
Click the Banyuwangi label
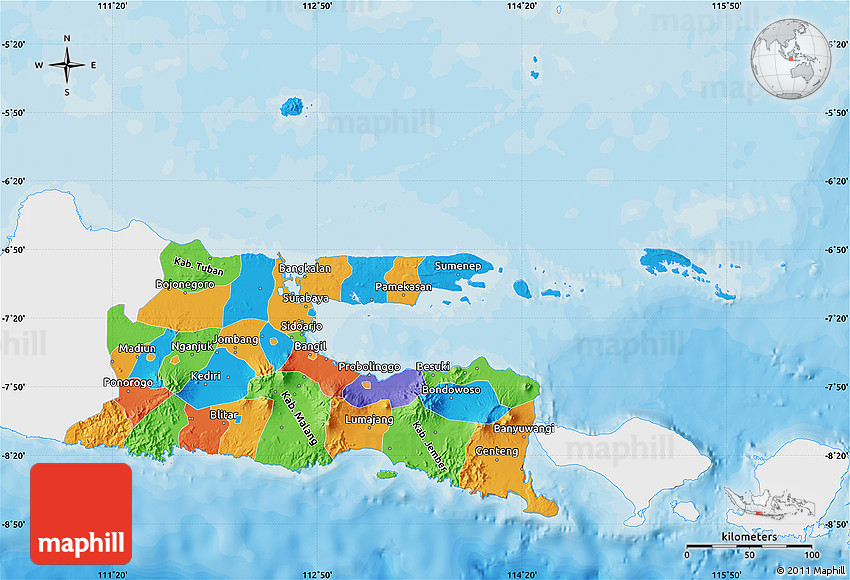click(523, 429)
